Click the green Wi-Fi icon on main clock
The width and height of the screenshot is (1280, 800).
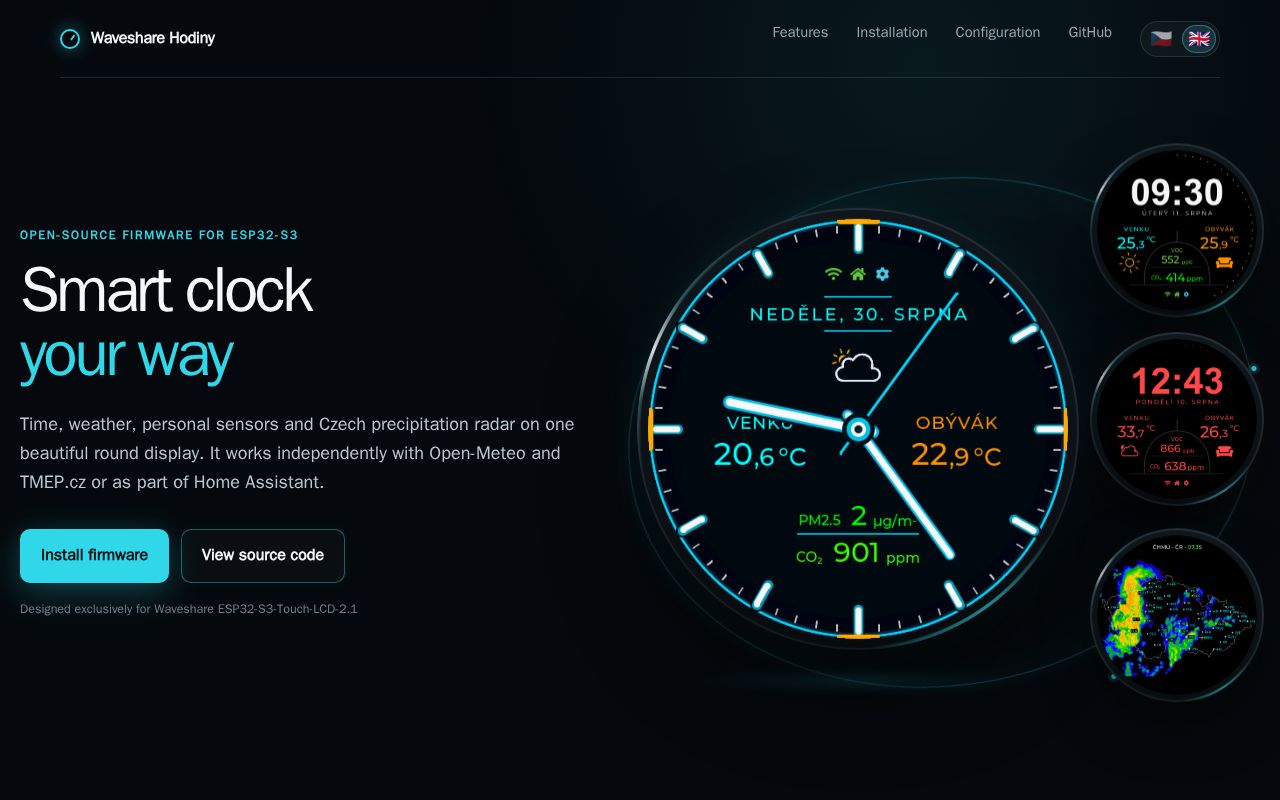tap(833, 274)
